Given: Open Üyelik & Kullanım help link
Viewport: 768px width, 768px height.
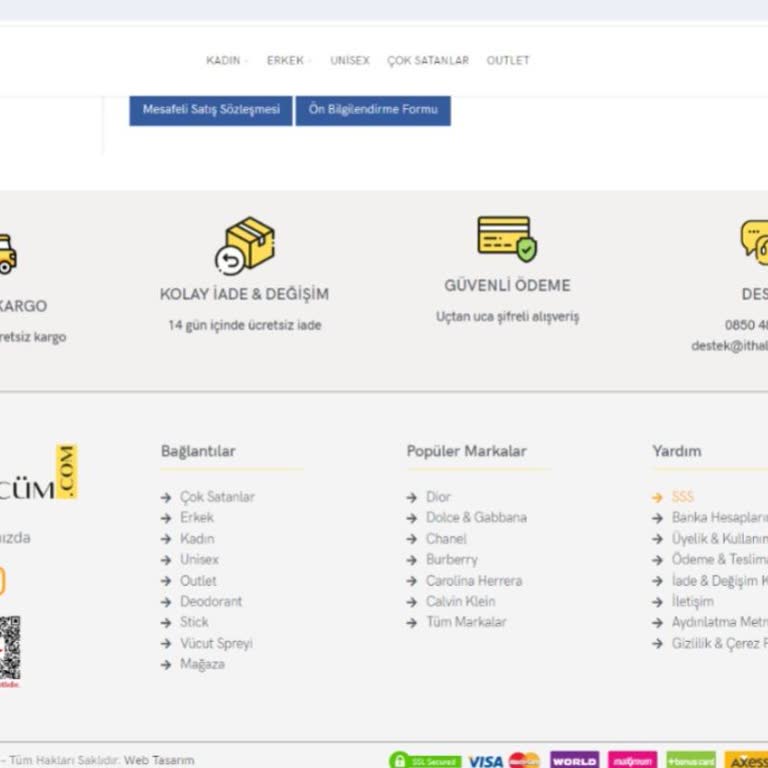Looking at the screenshot, I should (720, 538).
